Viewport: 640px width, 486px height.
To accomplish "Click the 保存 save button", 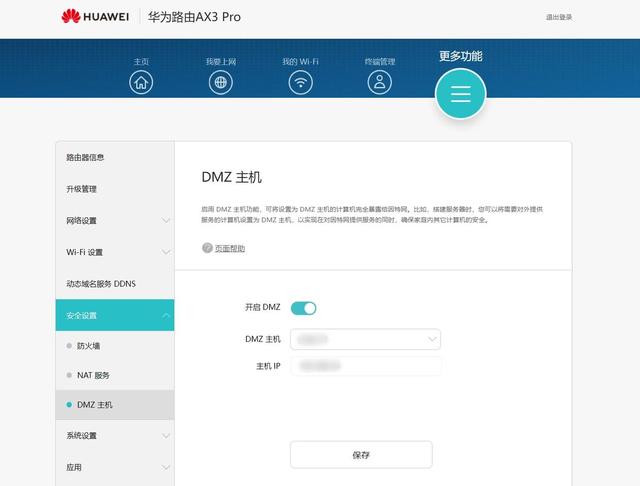I will click(x=361, y=455).
